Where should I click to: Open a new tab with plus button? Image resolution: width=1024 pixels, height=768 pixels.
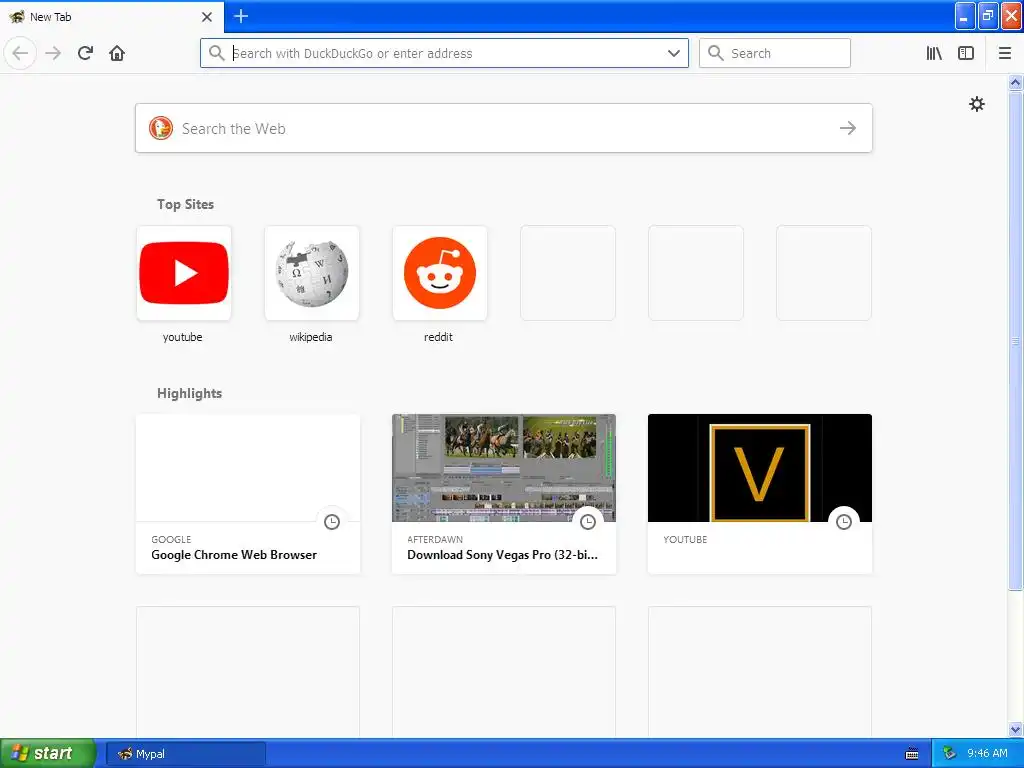pos(240,16)
